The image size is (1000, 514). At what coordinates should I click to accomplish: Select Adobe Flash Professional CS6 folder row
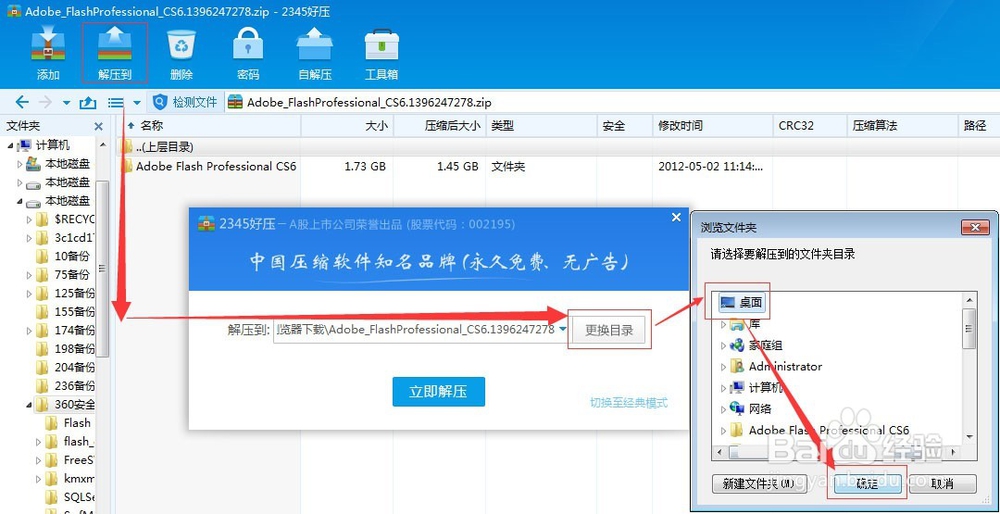pos(557,166)
